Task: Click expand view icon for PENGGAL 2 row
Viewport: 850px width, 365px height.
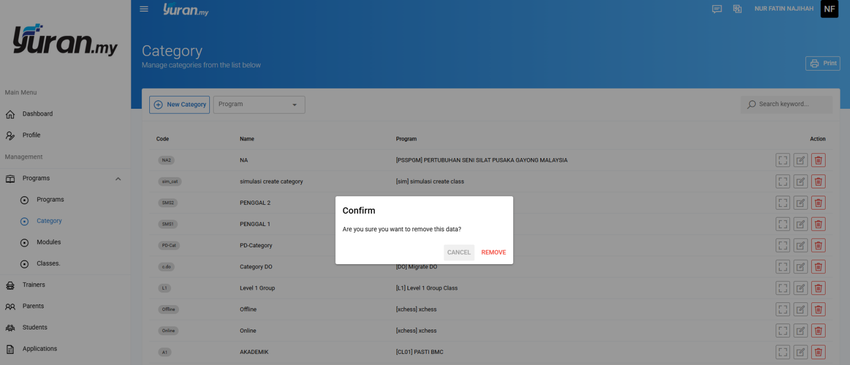Action: 783,203
